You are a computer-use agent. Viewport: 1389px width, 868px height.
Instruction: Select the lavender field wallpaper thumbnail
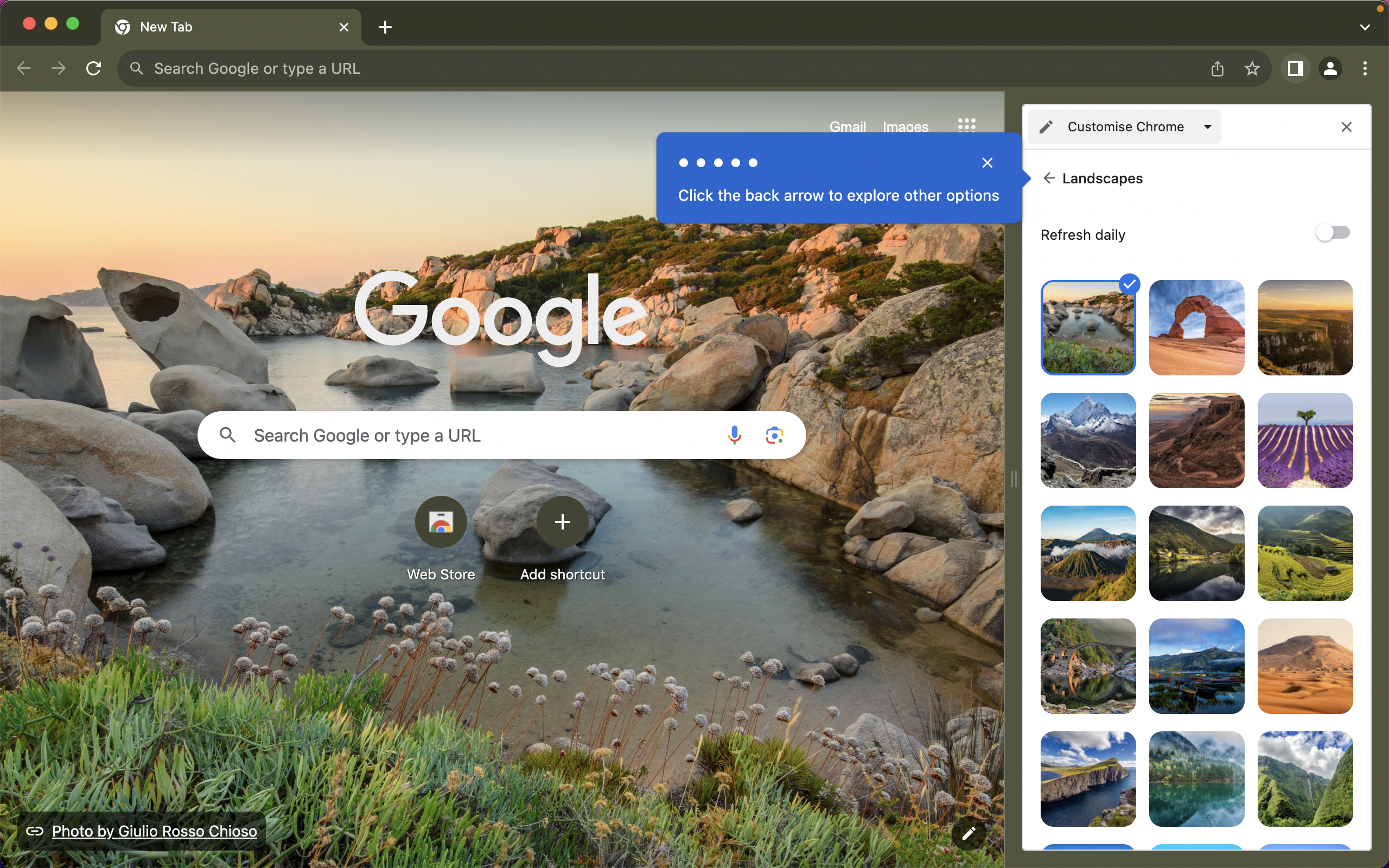click(1304, 441)
